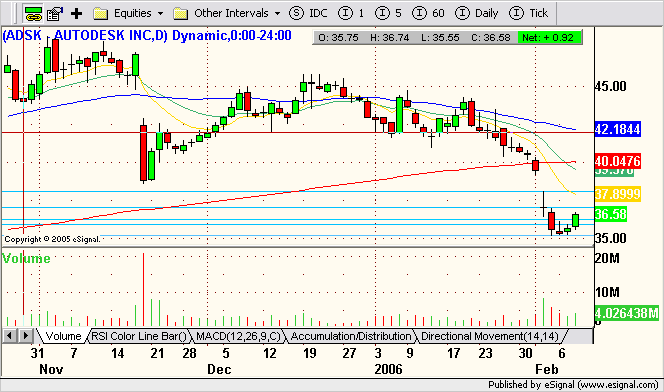The image size is (664, 392).
Task: Set chart to 60 minute interval
Action: click(x=428, y=13)
